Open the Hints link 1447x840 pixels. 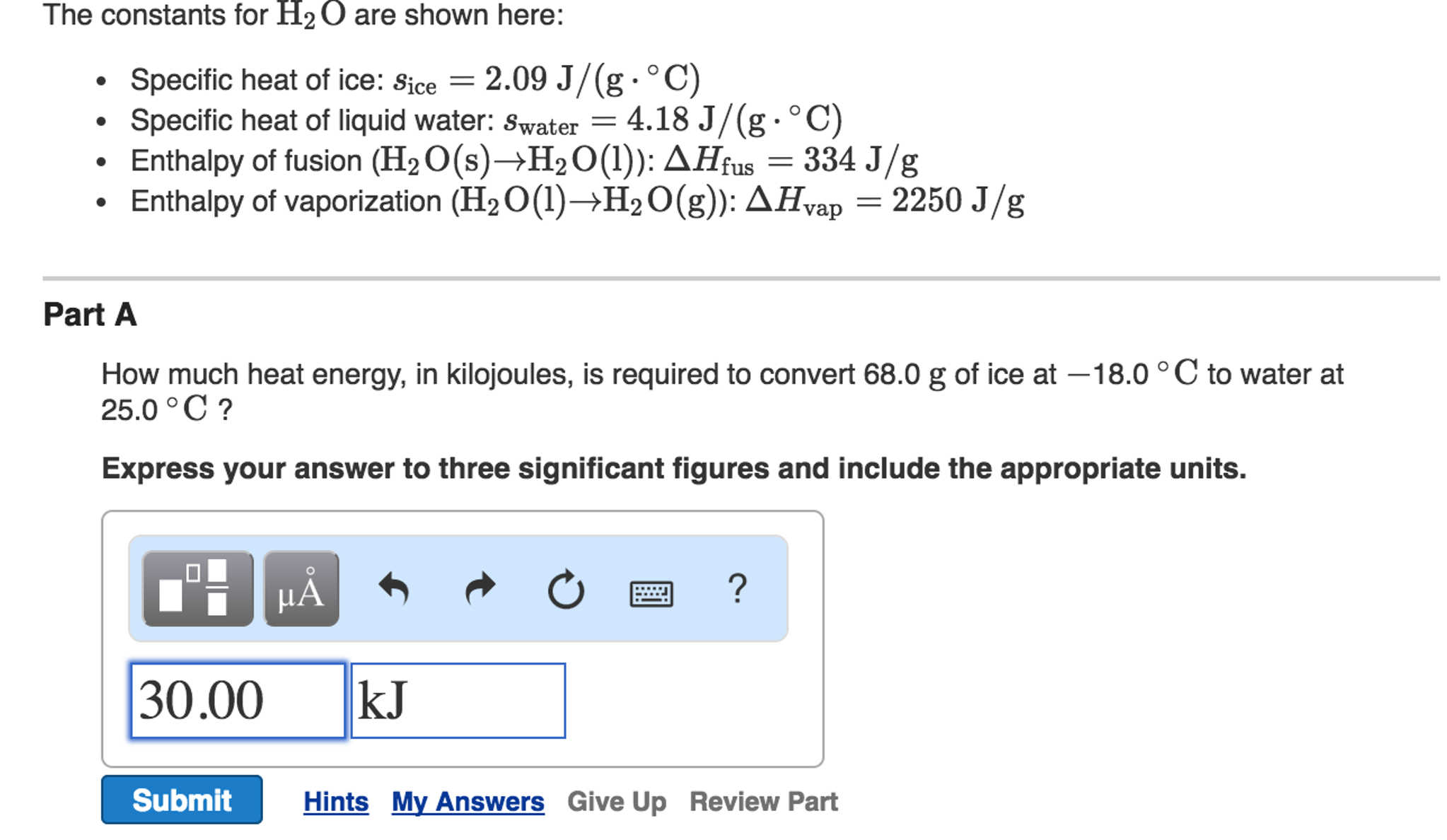[x=335, y=800]
